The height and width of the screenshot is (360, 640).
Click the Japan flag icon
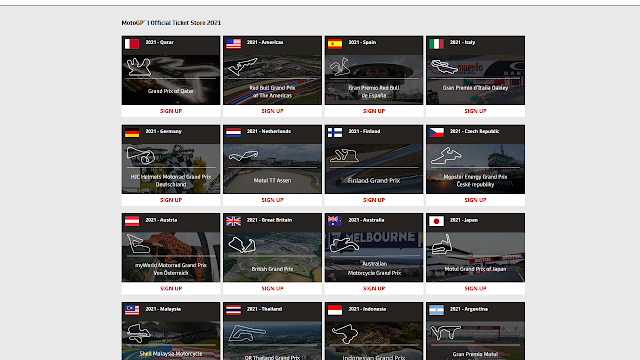click(436, 221)
